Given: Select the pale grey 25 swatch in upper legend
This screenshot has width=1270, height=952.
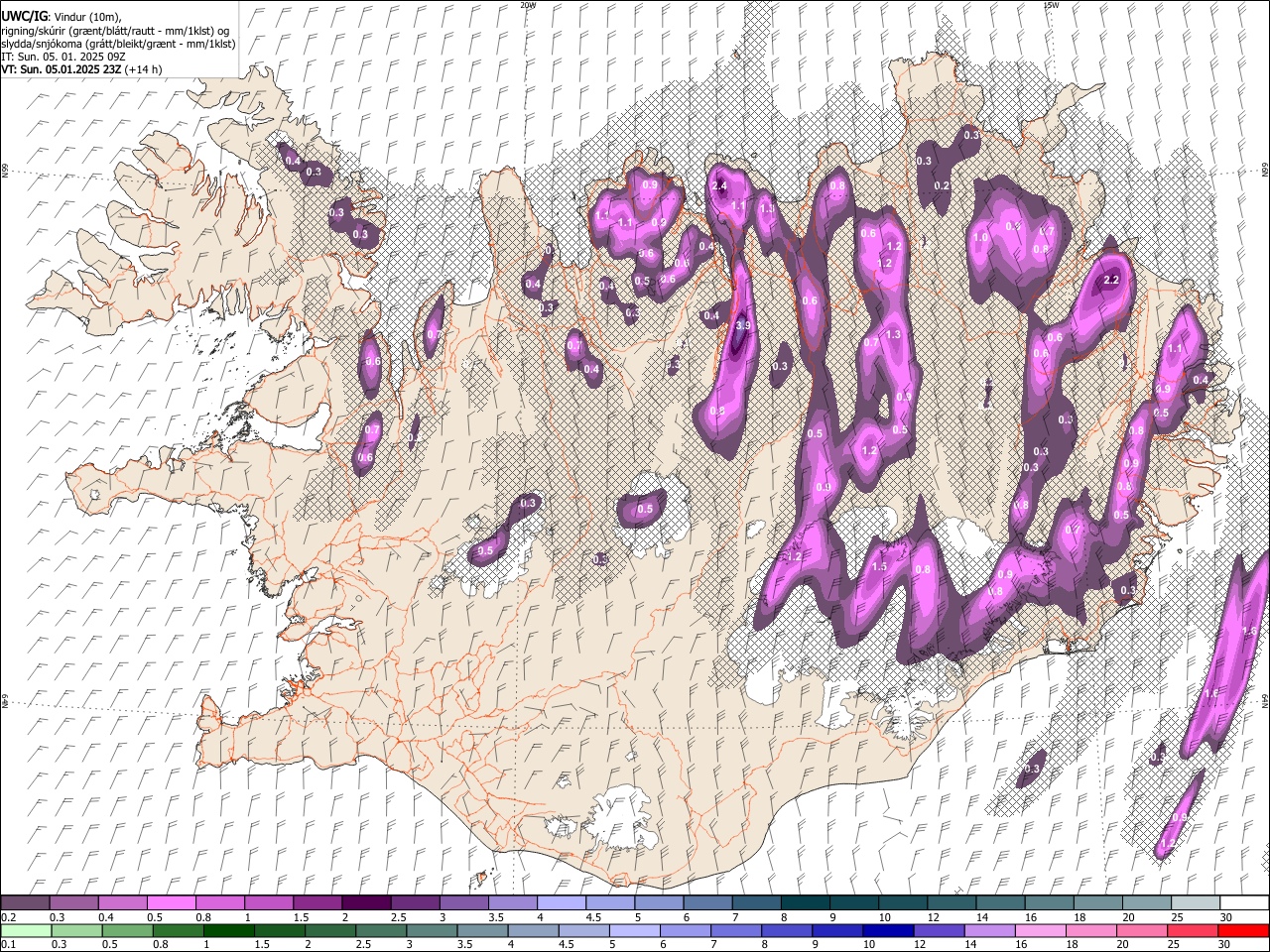Looking at the screenshot, I should coord(1195,902).
